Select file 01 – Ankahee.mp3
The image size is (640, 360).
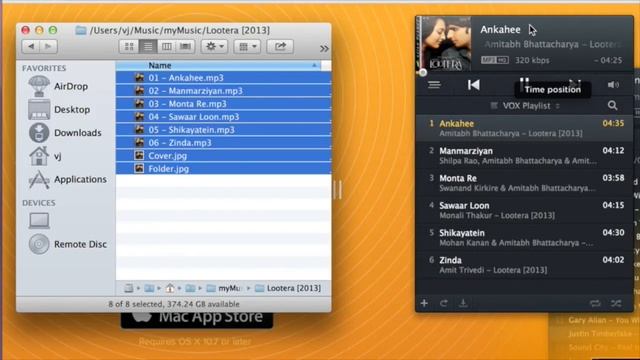coord(223,78)
